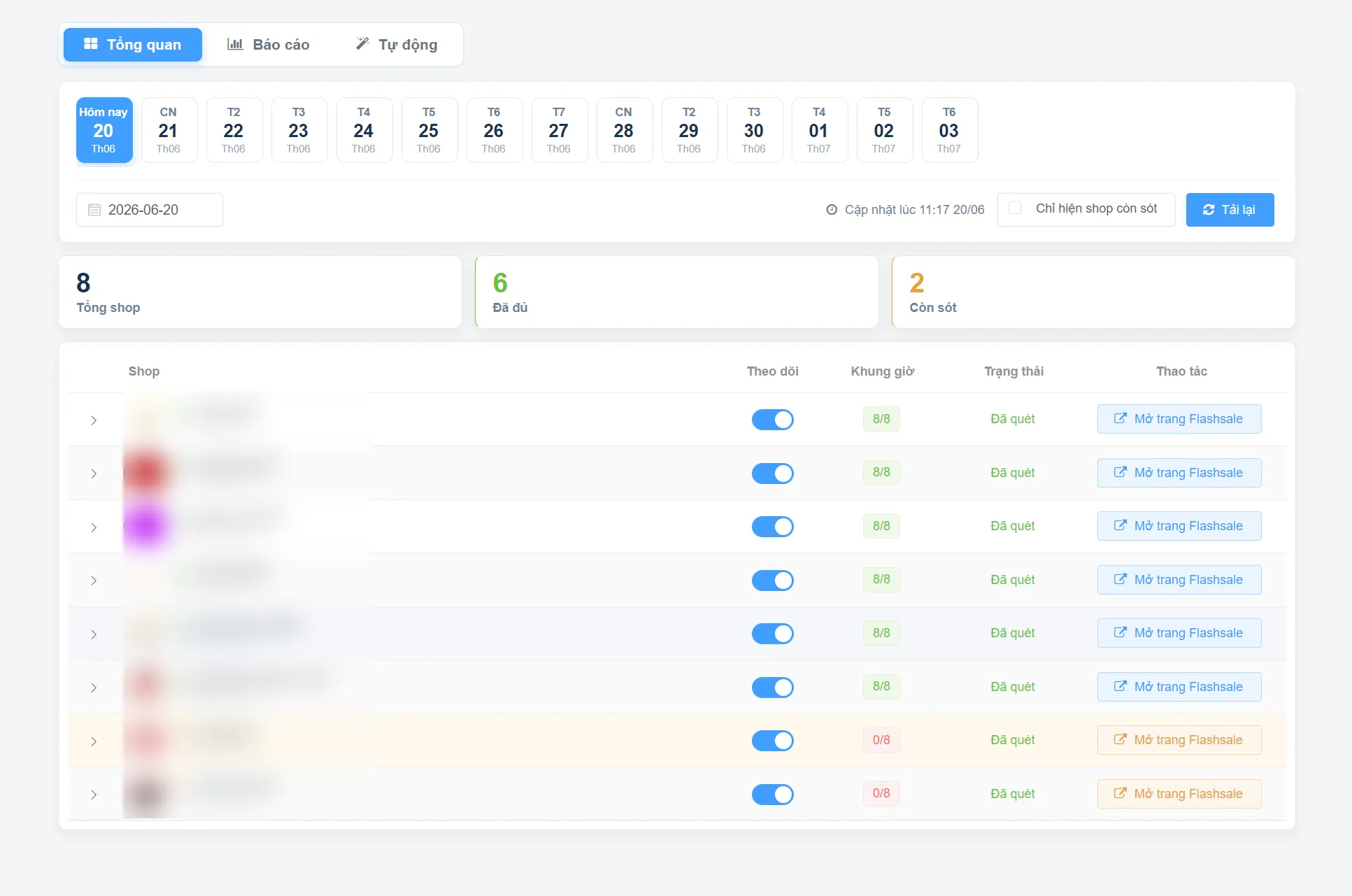
Task: Click the 0/8 badge in eighth row
Action: pos(881,793)
